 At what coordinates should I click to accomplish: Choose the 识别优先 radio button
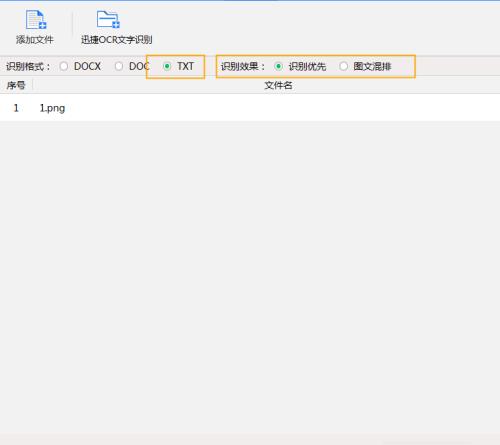278,66
